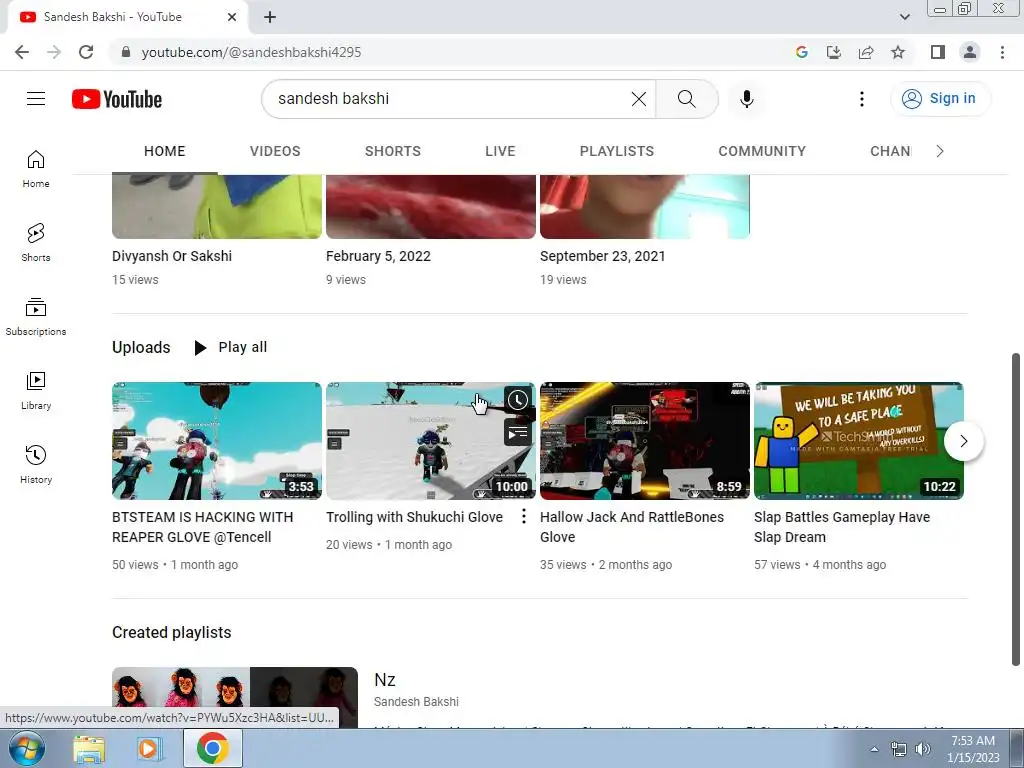The image size is (1024, 768).
Task: Open a new browser tab
Action: click(270, 17)
